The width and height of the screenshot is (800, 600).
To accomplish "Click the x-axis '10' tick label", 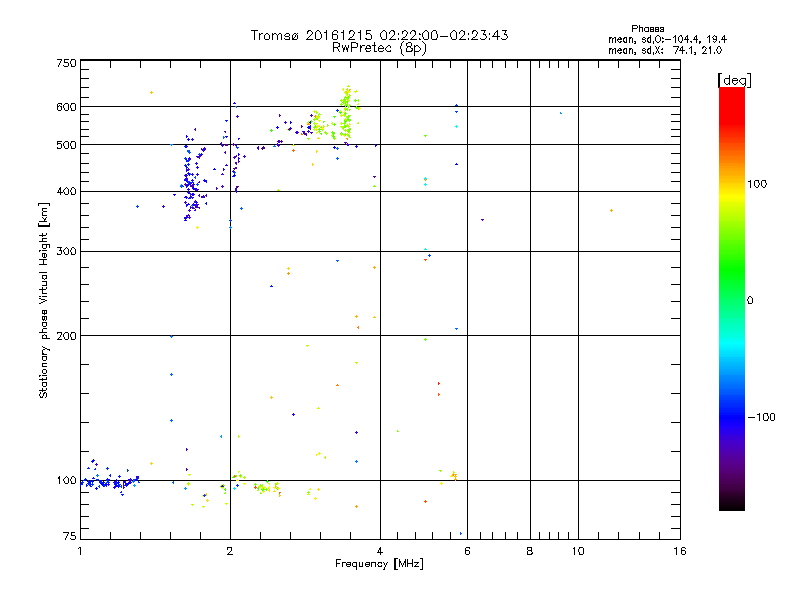I will [x=578, y=551].
